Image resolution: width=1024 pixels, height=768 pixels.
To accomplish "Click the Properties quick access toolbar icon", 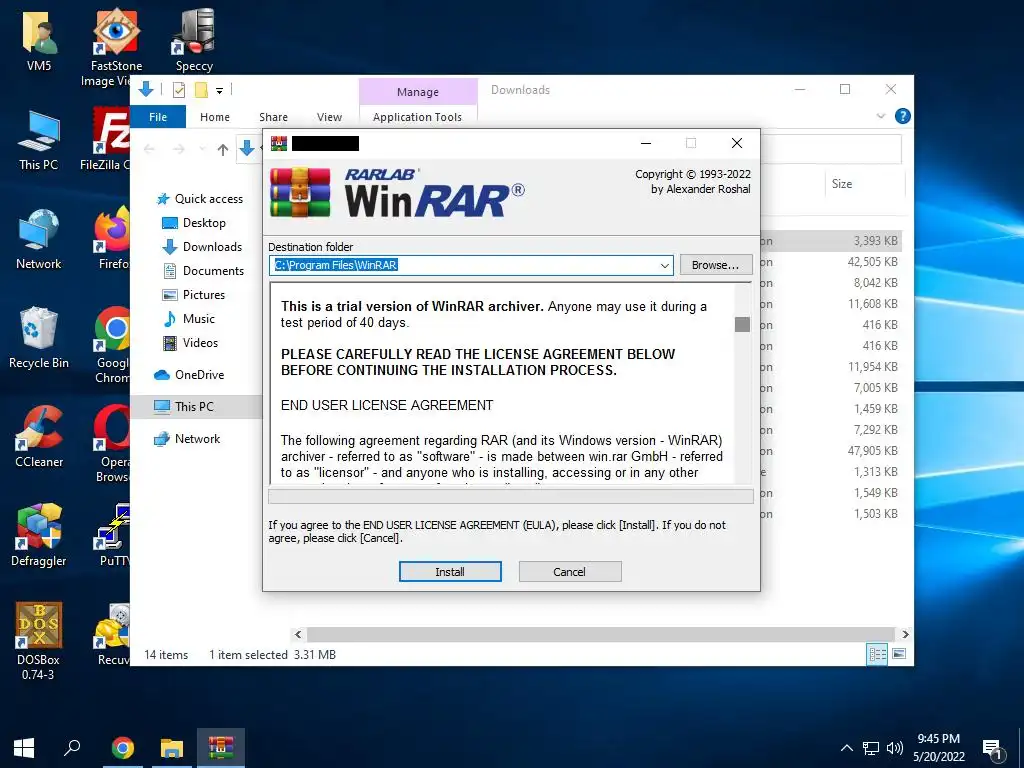I will 178,90.
